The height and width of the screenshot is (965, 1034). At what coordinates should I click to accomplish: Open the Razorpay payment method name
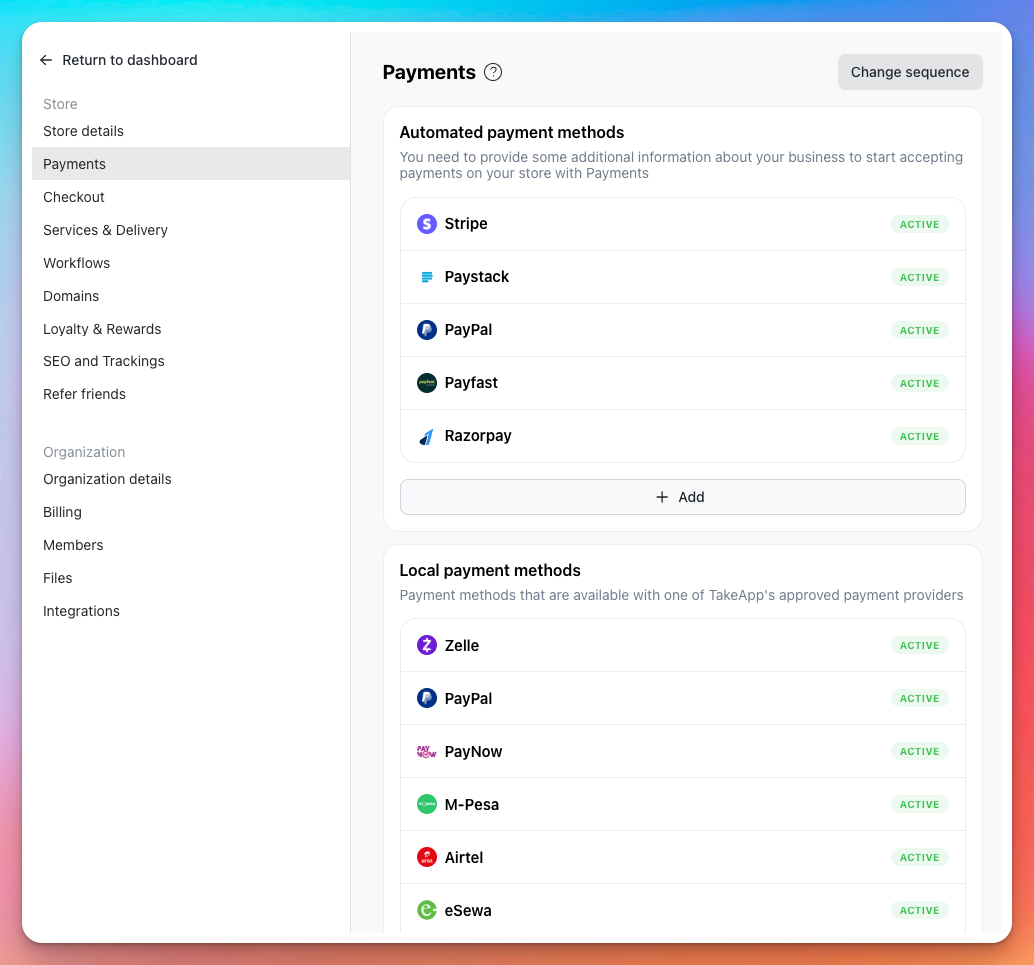pos(477,436)
